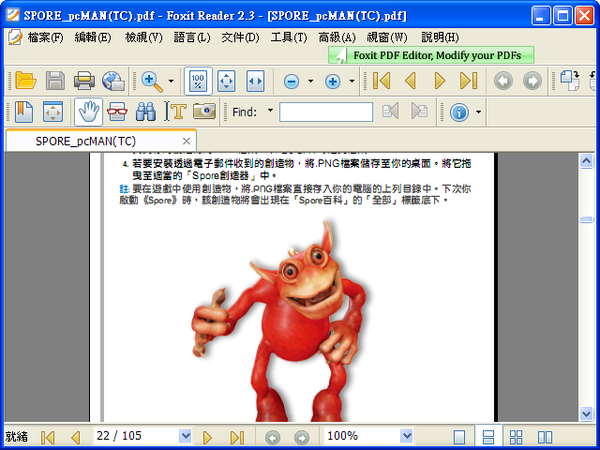Image resolution: width=600 pixels, height=450 pixels.
Task: Open the 編輯(E) menu
Action: point(93,37)
